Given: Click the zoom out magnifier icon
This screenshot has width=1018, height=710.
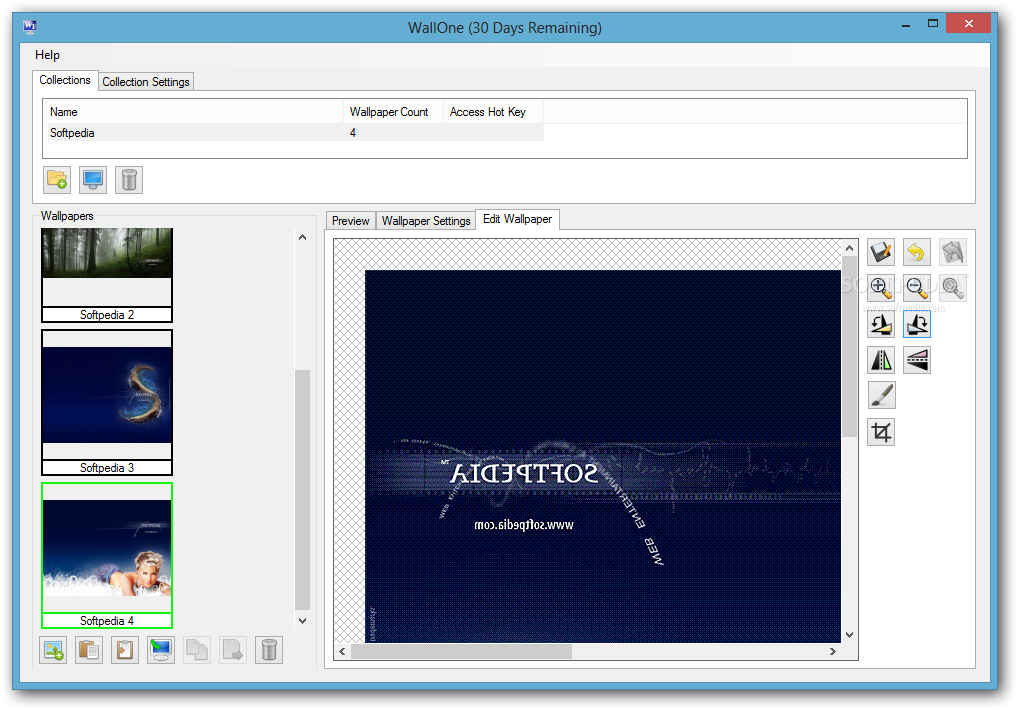Looking at the screenshot, I should [x=916, y=288].
